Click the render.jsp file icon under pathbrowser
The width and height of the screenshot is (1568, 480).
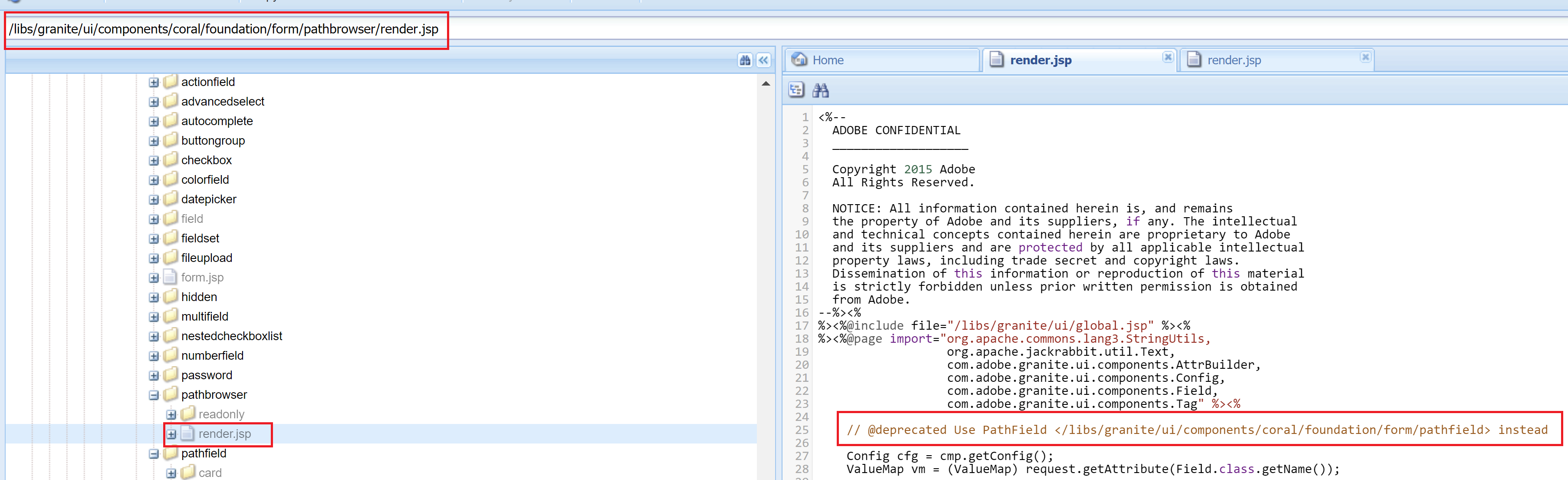tap(187, 434)
